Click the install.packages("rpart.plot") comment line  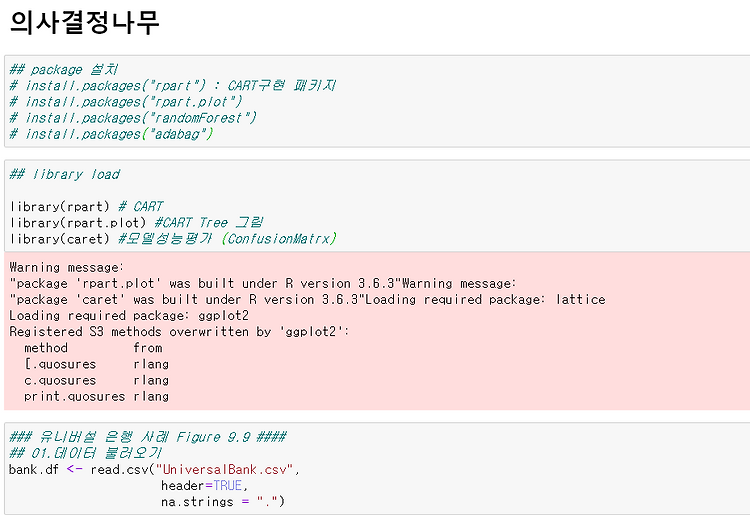[x=126, y=102]
